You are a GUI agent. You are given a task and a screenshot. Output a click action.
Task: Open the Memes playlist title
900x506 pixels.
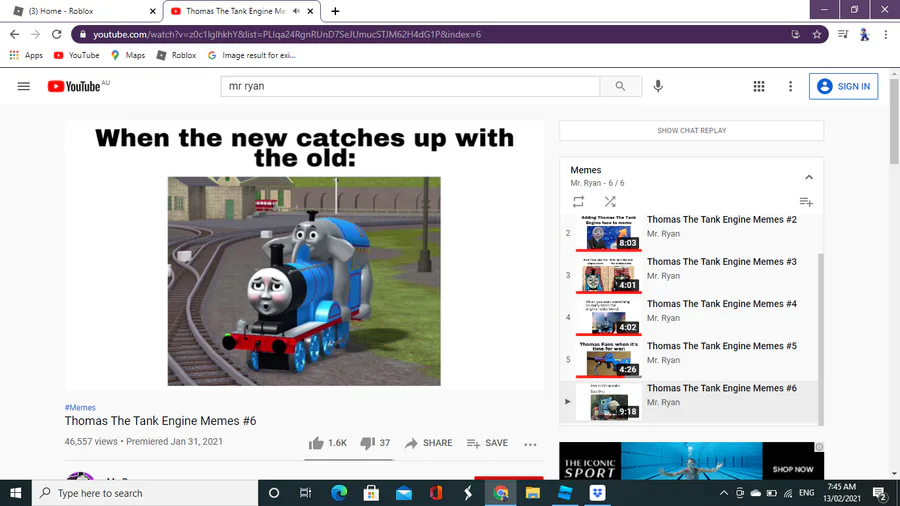point(585,170)
